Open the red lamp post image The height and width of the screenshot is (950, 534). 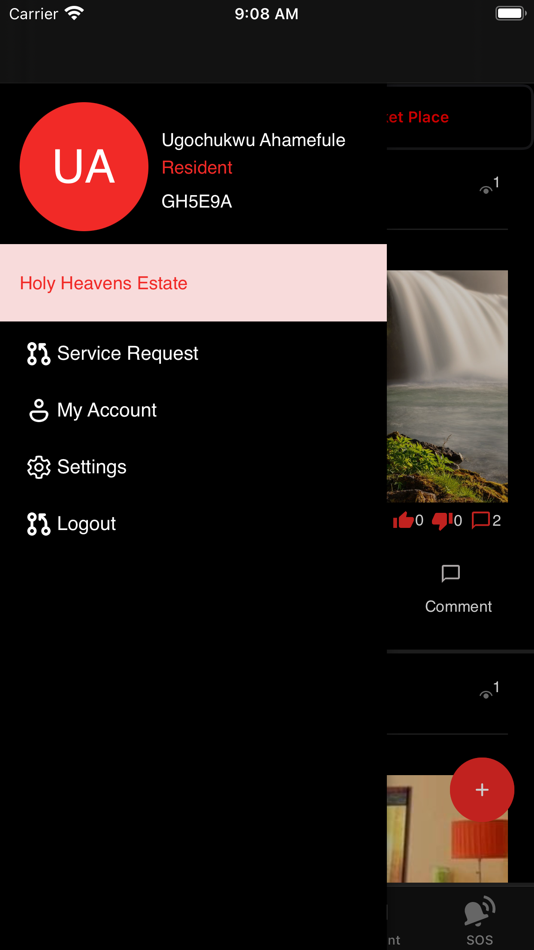pos(447,829)
